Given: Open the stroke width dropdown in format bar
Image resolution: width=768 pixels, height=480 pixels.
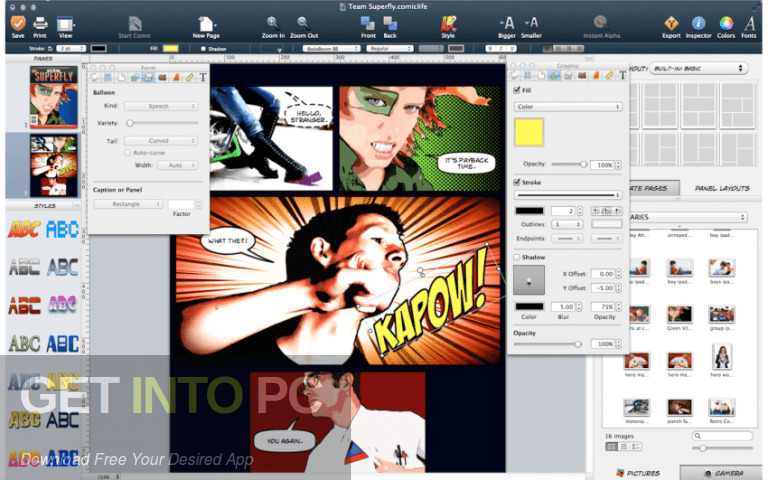Looking at the screenshot, I should coord(71,48).
